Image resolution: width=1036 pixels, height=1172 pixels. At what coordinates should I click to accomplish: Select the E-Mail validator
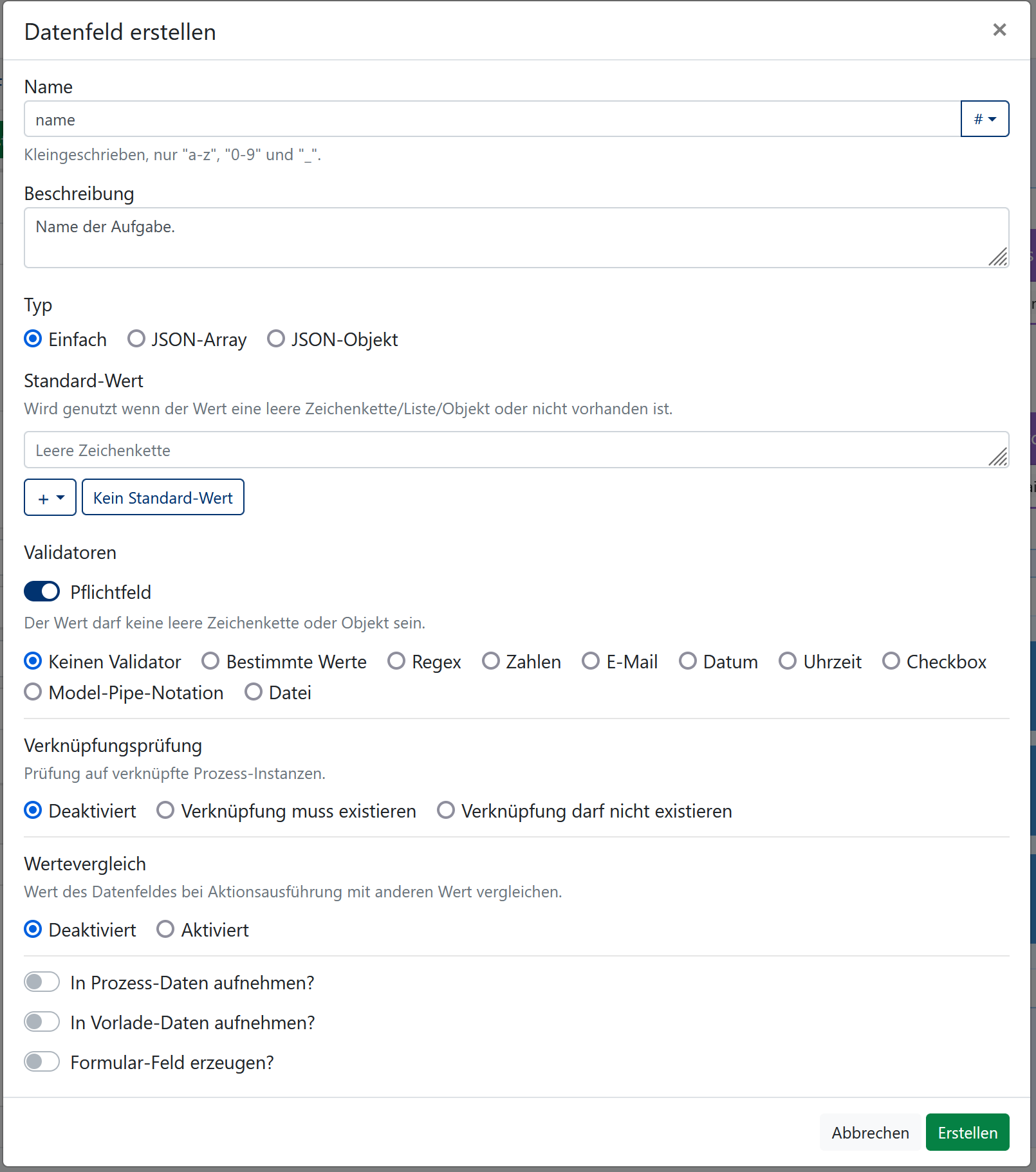click(x=591, y=661)
